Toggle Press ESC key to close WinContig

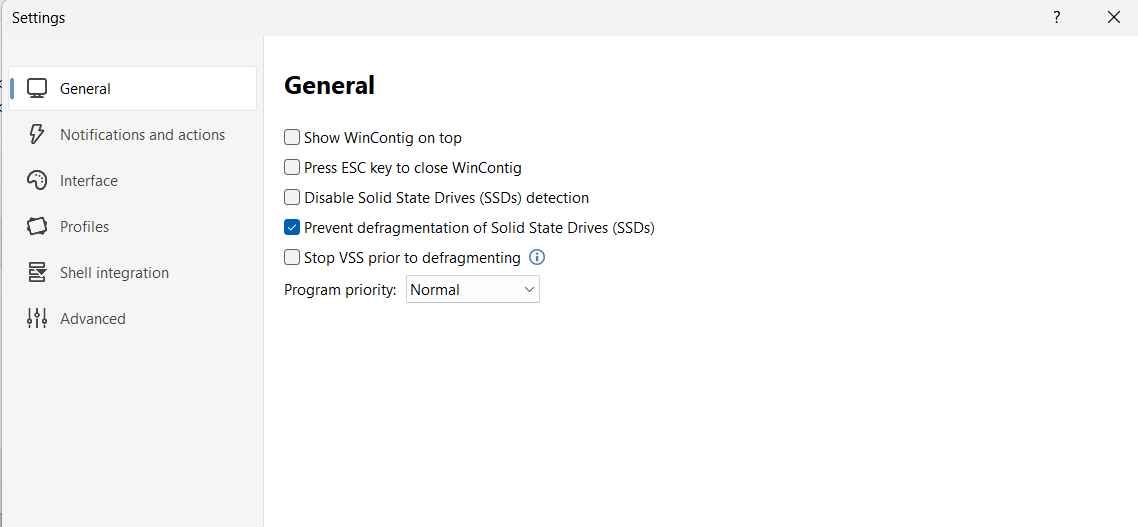pos(292,167)
